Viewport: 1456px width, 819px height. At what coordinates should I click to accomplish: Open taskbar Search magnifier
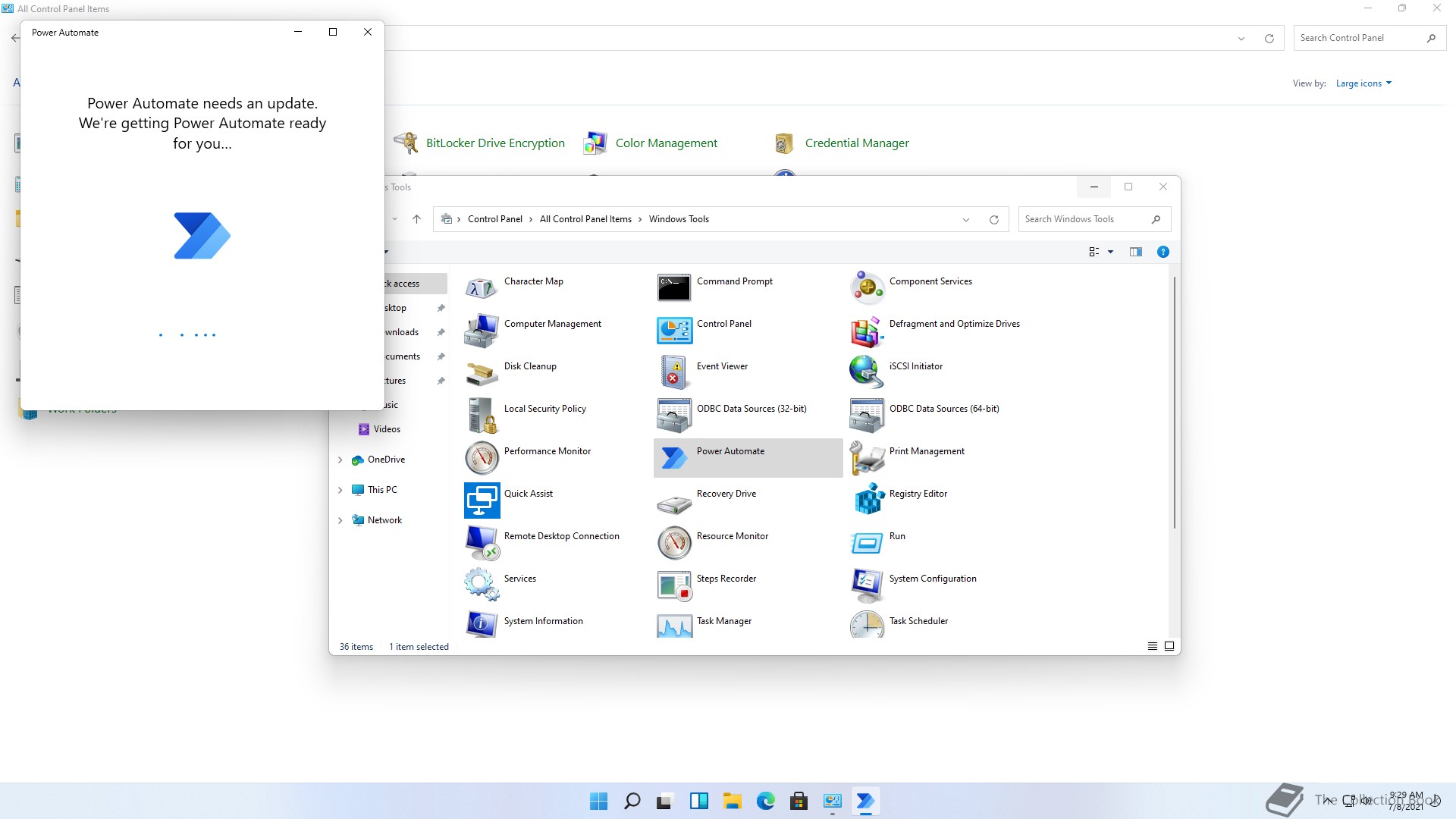point(632,801)
